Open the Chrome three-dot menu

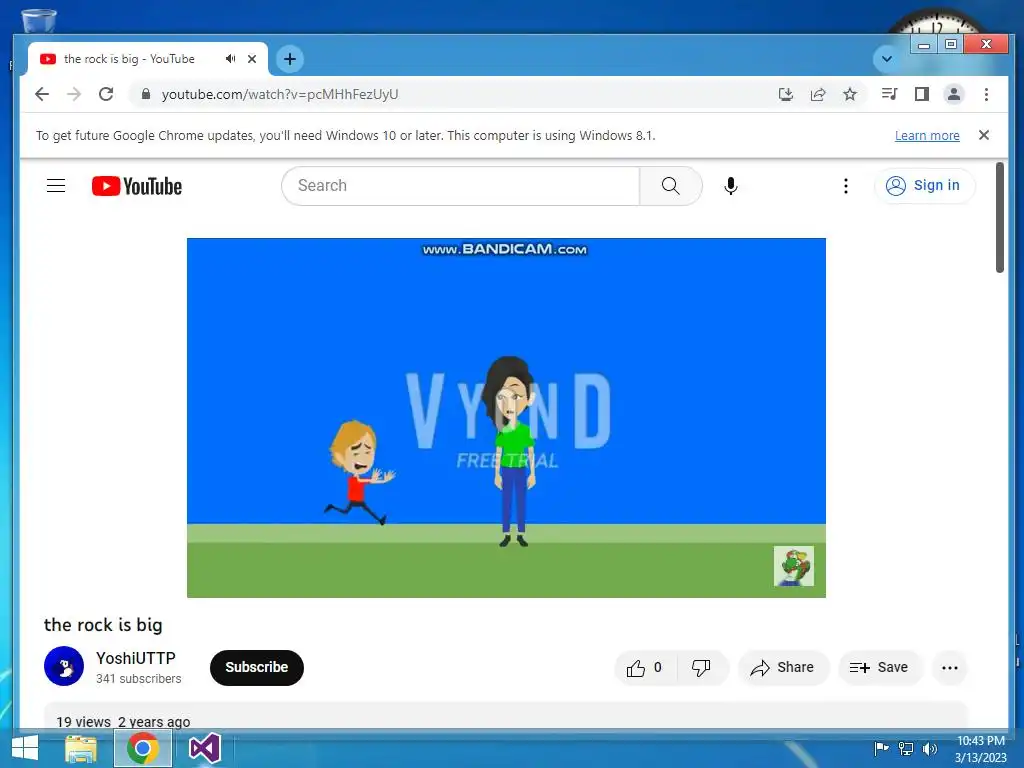tap(986, 94)
